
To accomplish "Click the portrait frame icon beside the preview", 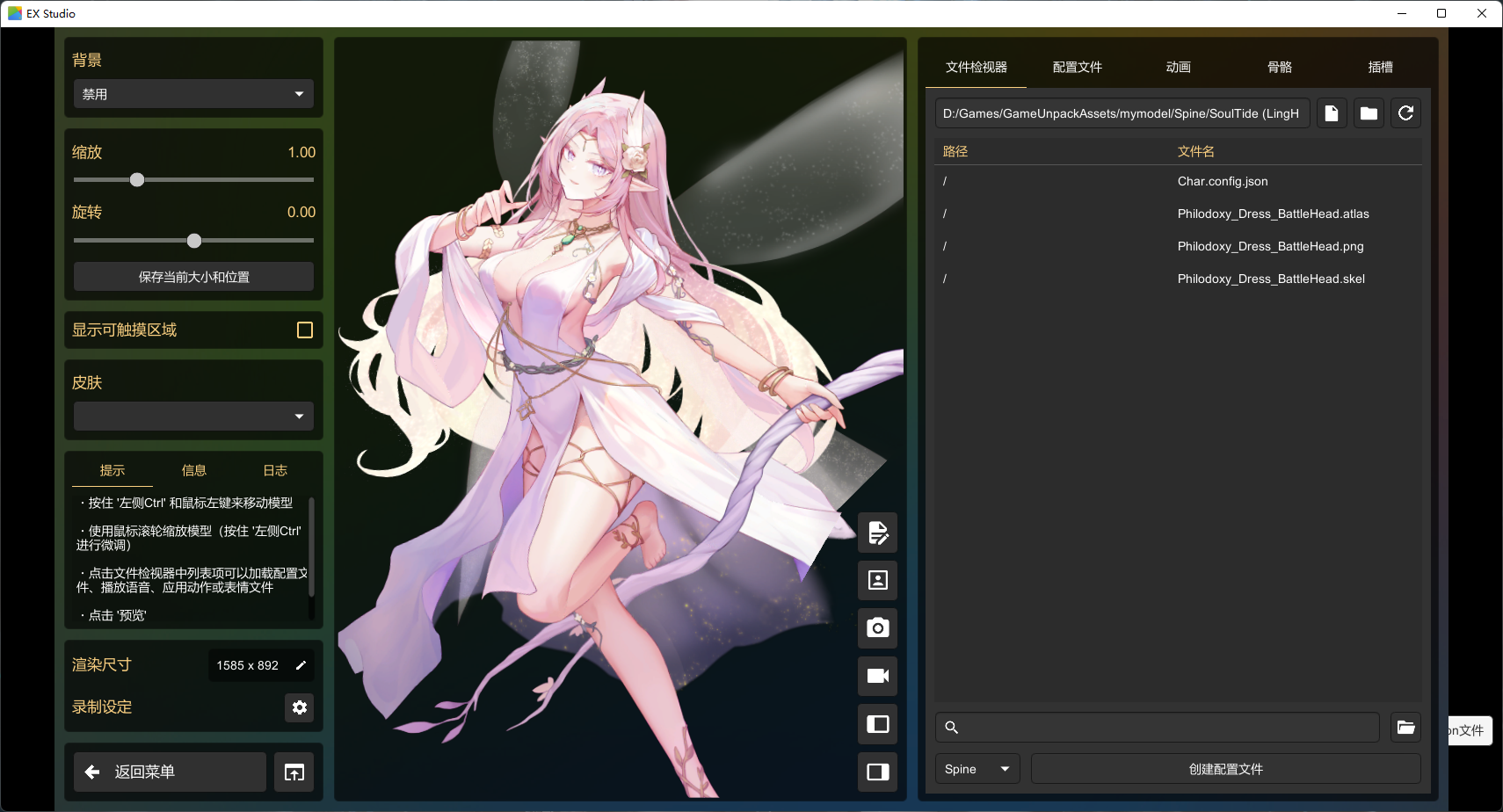I will [x=877, y=580].
